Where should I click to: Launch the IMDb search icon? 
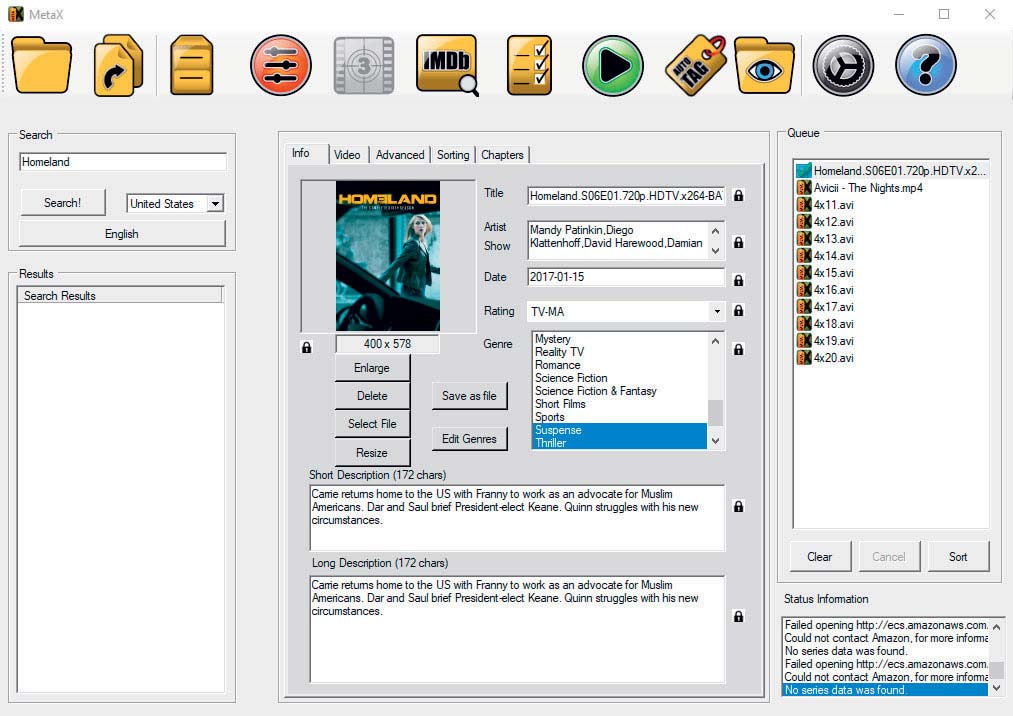(x=448, y=65)
